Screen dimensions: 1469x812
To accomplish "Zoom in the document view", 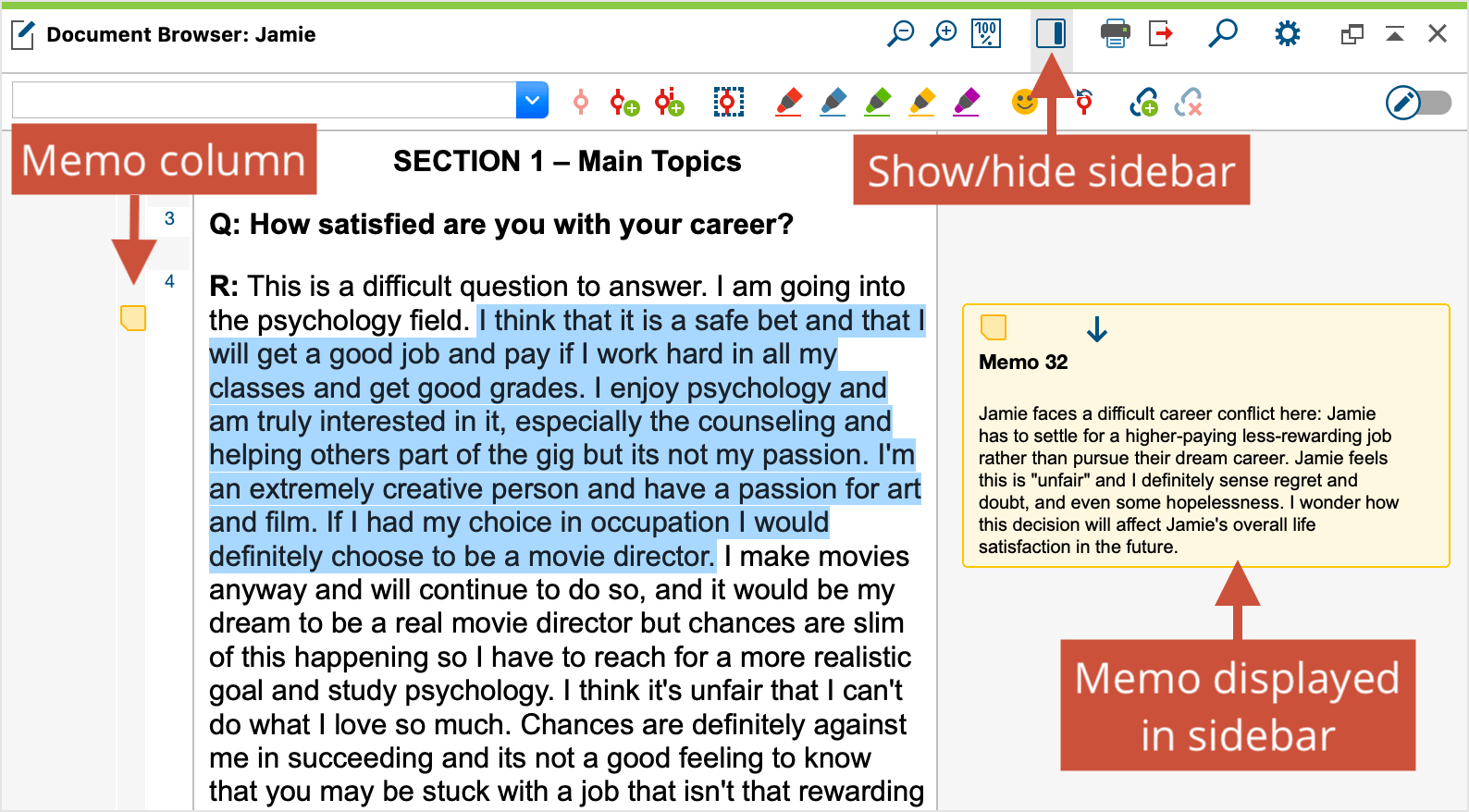I will tap(943, 34).
